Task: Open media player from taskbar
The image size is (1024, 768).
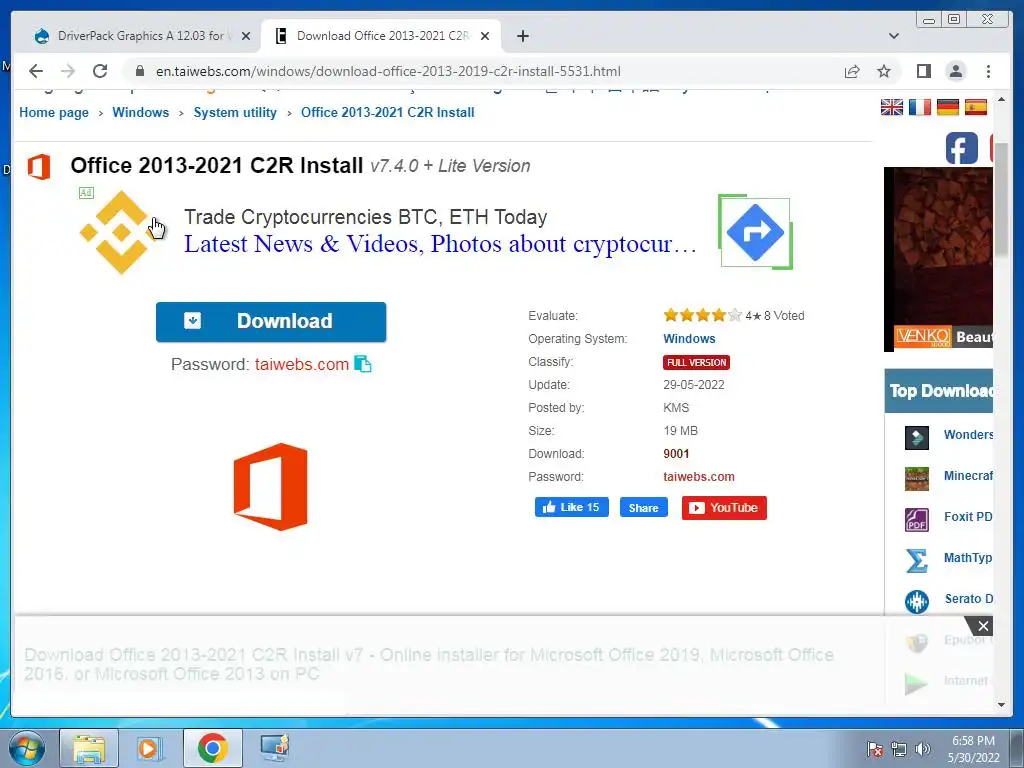Action: pyautogui.click(x=150, y=748)
